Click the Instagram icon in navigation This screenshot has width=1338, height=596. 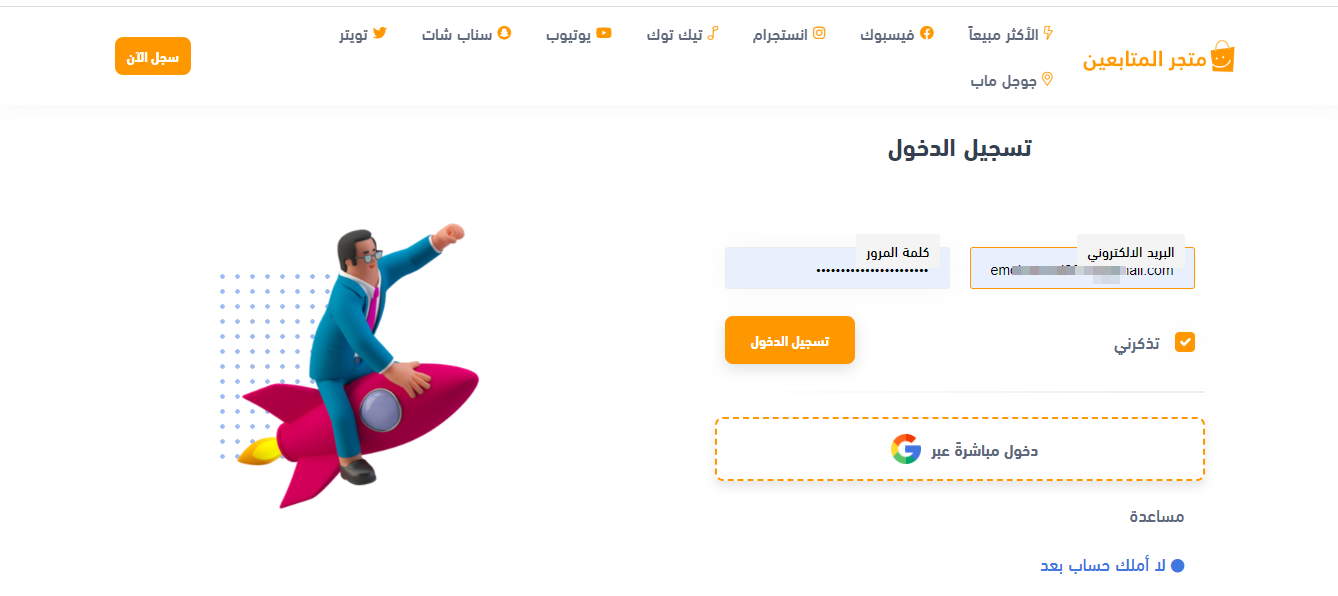point(819,33)
